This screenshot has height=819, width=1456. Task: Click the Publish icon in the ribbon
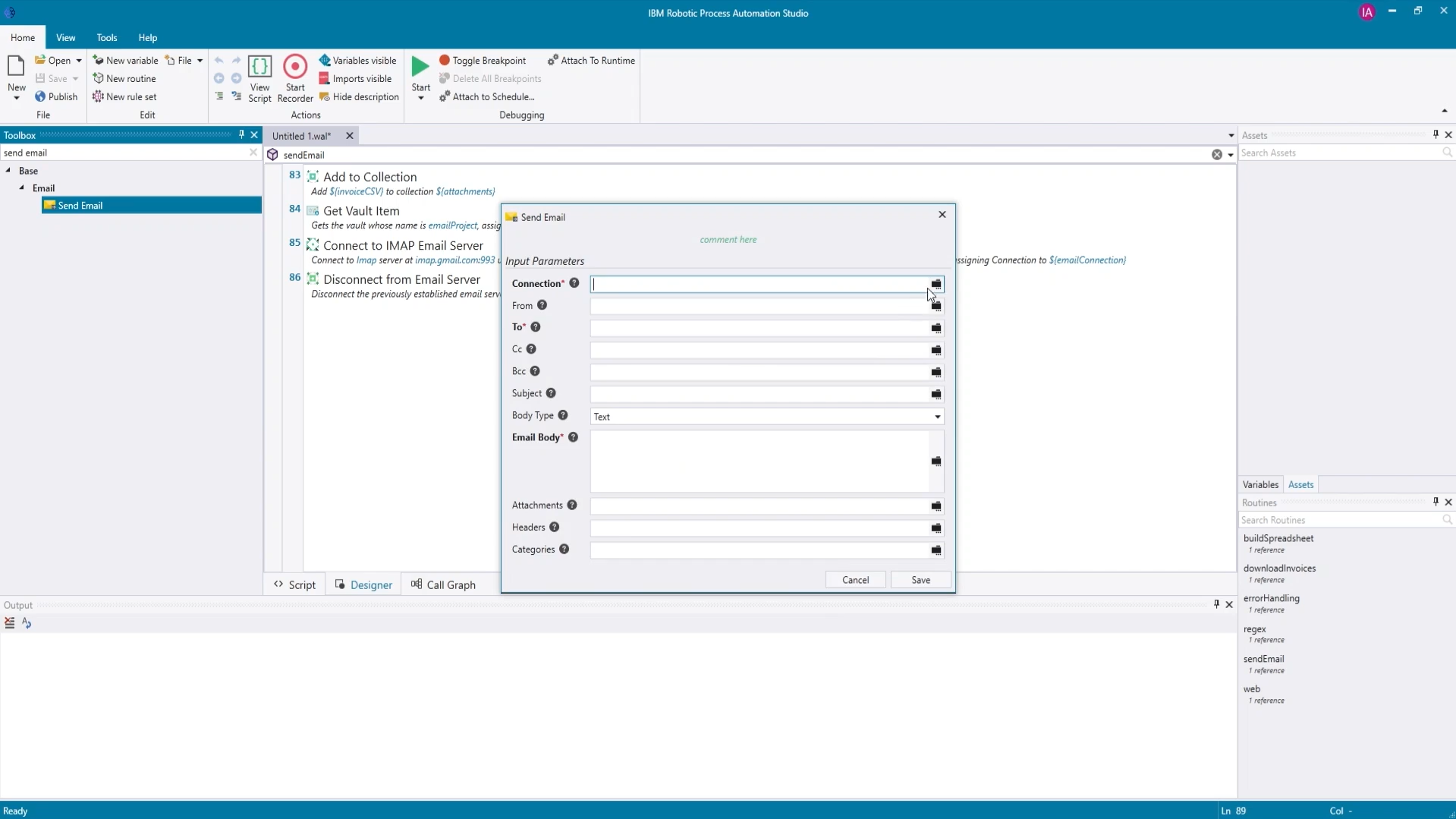(40, 97)
